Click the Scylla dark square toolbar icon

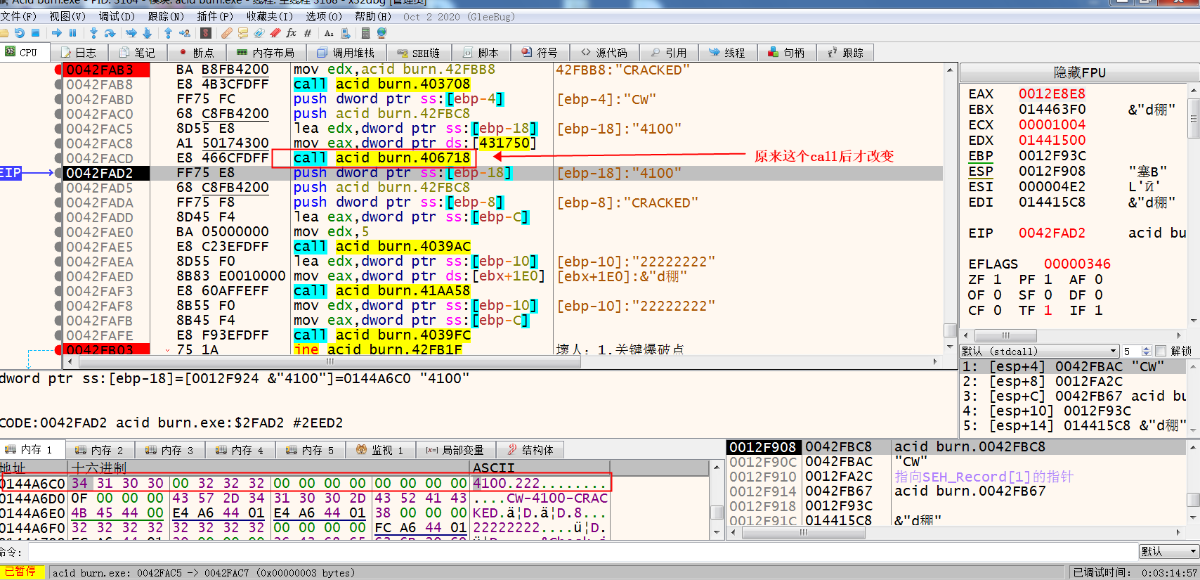point(206,33)
